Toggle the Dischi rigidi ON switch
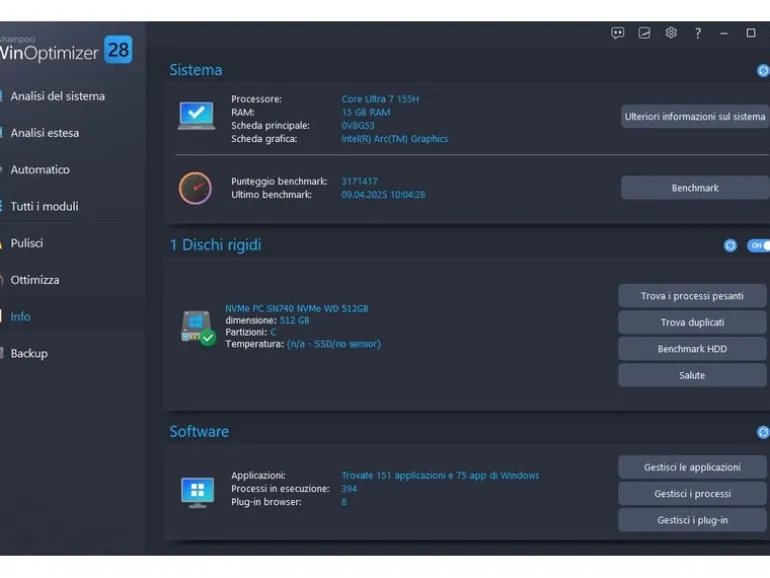Screen dimensions: 770x578 tap(759, 246)
